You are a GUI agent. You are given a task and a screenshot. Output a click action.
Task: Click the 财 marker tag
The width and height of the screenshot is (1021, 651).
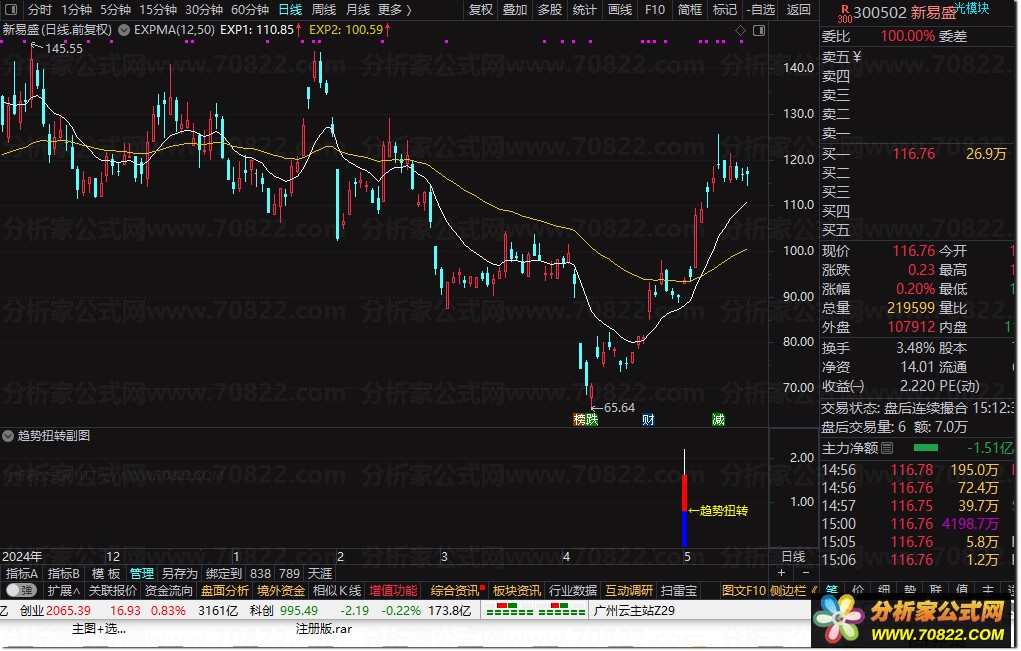648,420
